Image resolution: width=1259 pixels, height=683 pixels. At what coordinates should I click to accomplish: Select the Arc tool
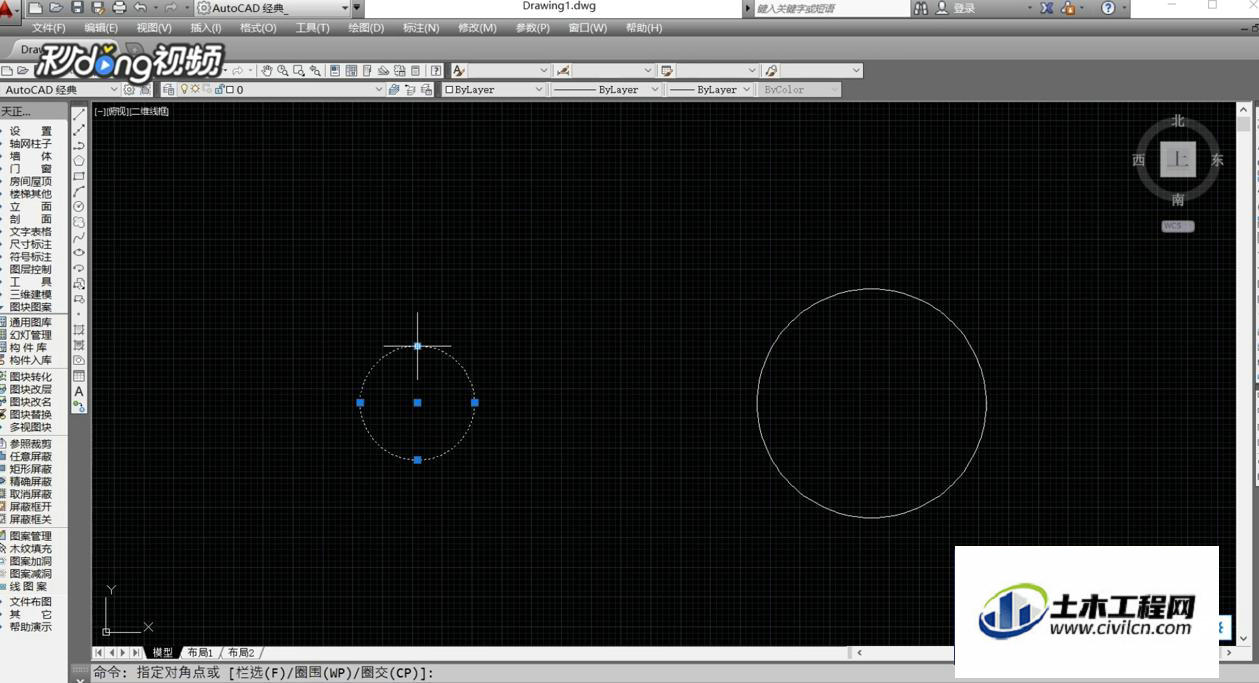pos(79,191)
